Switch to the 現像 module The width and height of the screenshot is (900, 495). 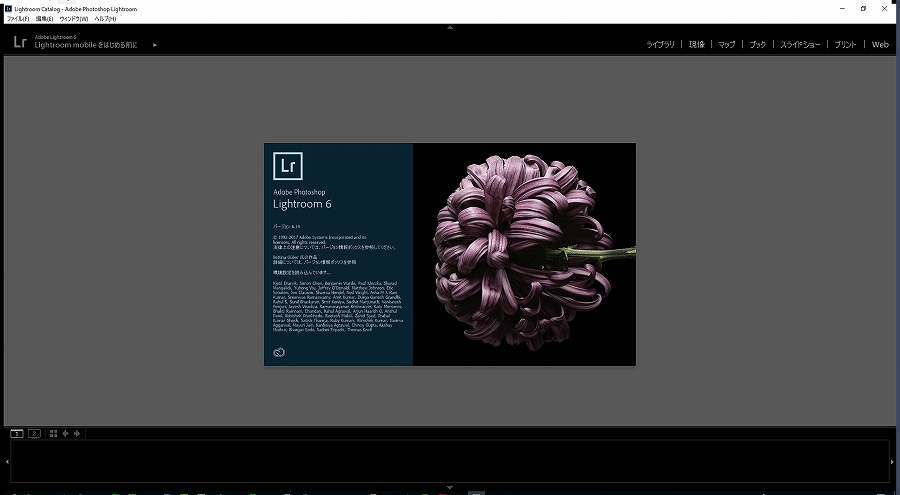click(x=697, y=45)
